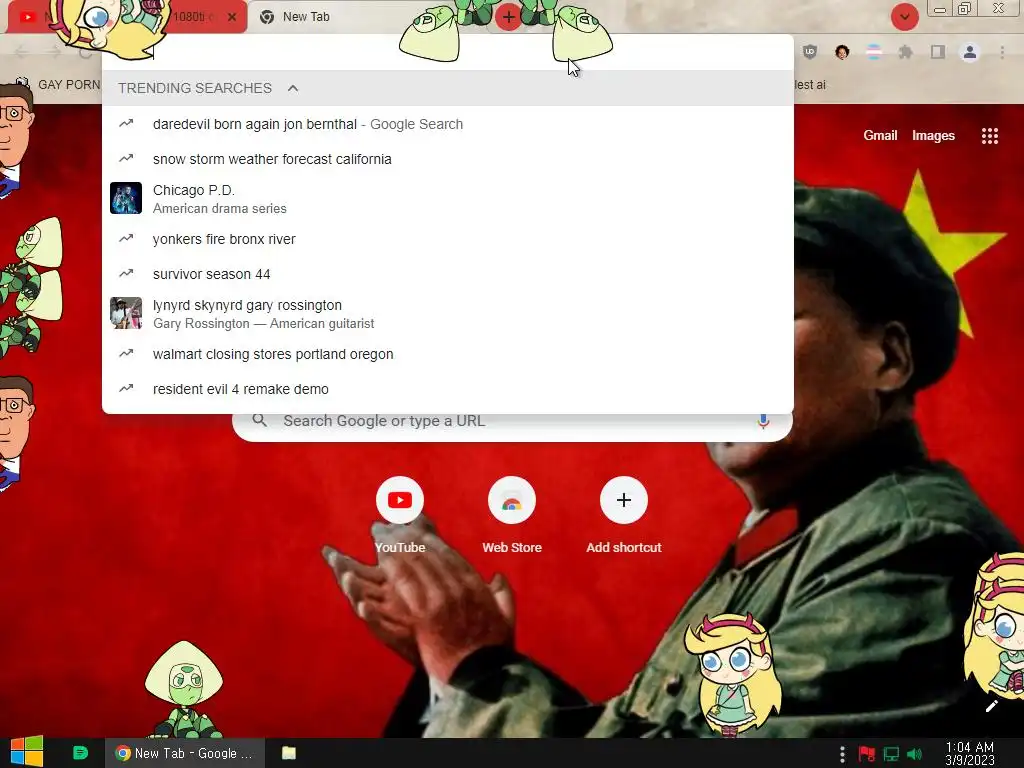Open the striped pink-blue flag extension

pos(874,52)
